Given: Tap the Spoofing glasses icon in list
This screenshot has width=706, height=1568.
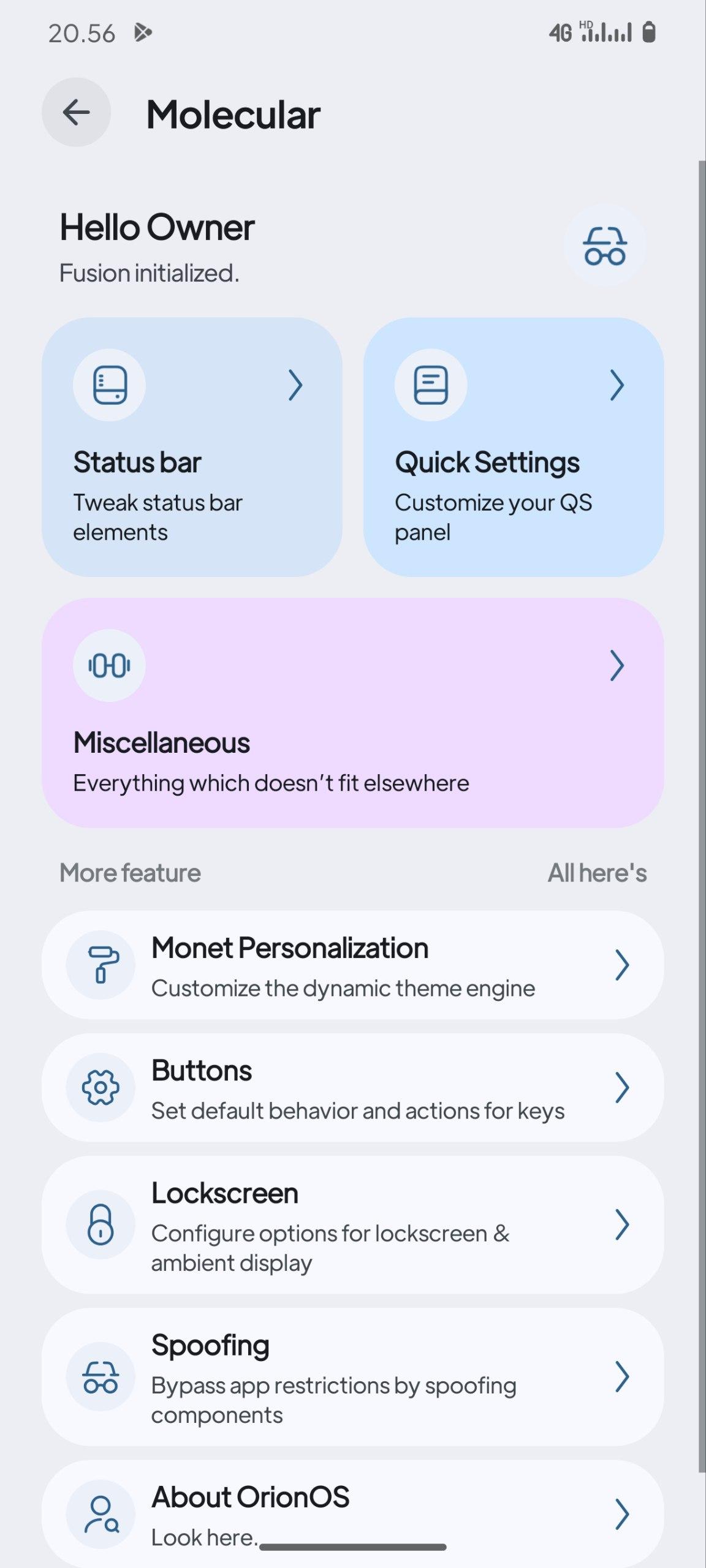Looking at the screenshot, I should click(x=101, y=1376).
